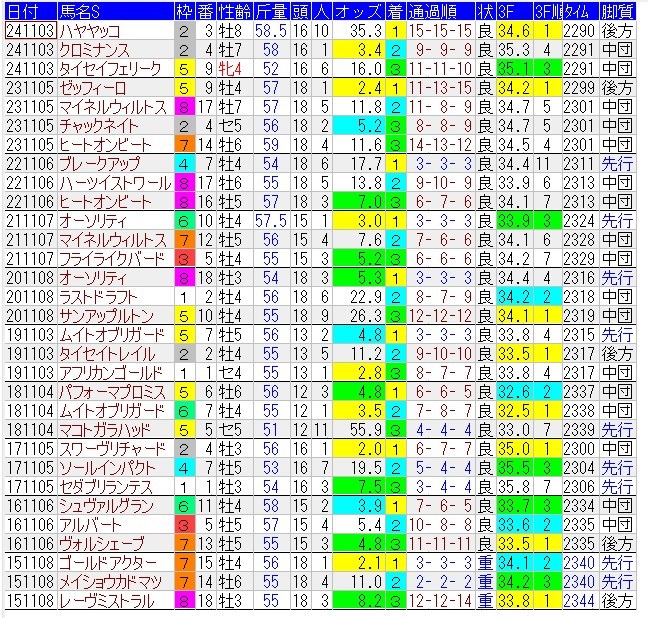648x618 pixels.
Task: Click the pink frame cell in レーヴミストラル row
Action: [184, 601]
